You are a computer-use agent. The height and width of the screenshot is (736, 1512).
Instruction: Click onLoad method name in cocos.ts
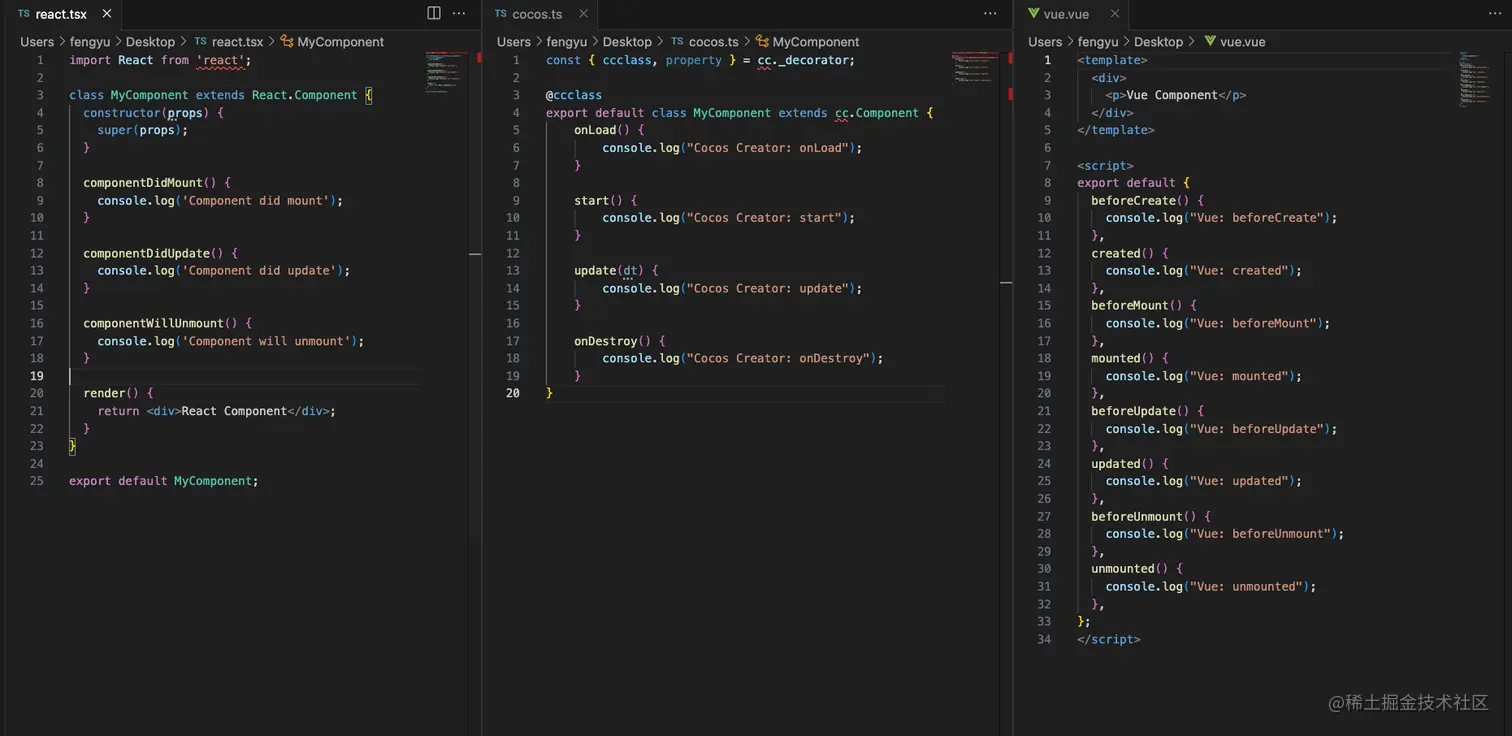pyautogui.click(x=595, y=130)
